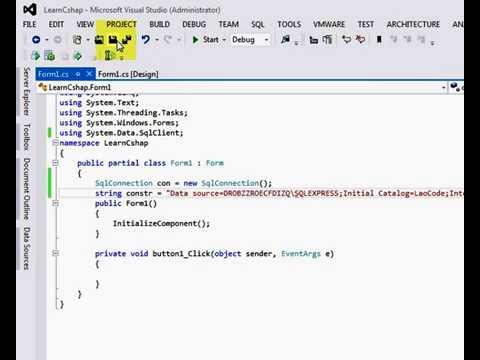This screenshot has width=480, height=360.
Task: Open the Server Explorer side tab
Action: pyautogui.click(x=27, y=91)
